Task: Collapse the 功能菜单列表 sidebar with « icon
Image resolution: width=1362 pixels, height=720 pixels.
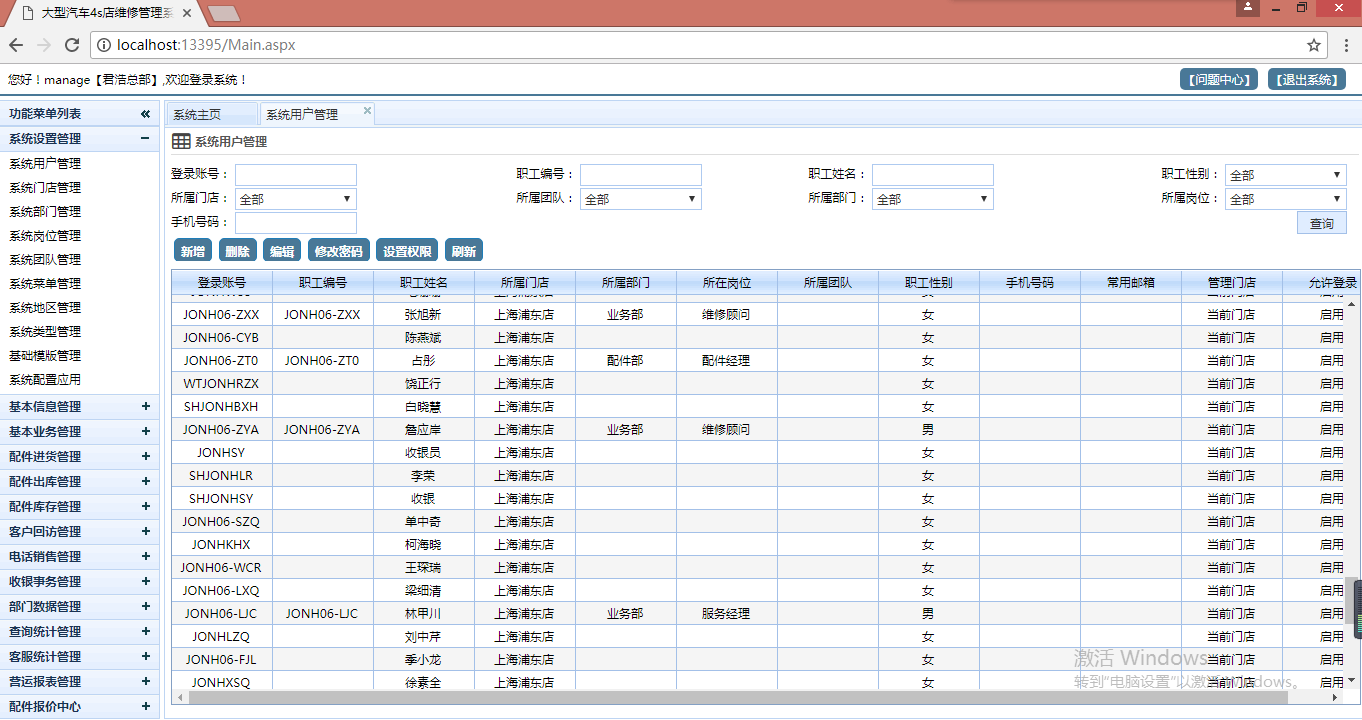Action: coord(146,113)
